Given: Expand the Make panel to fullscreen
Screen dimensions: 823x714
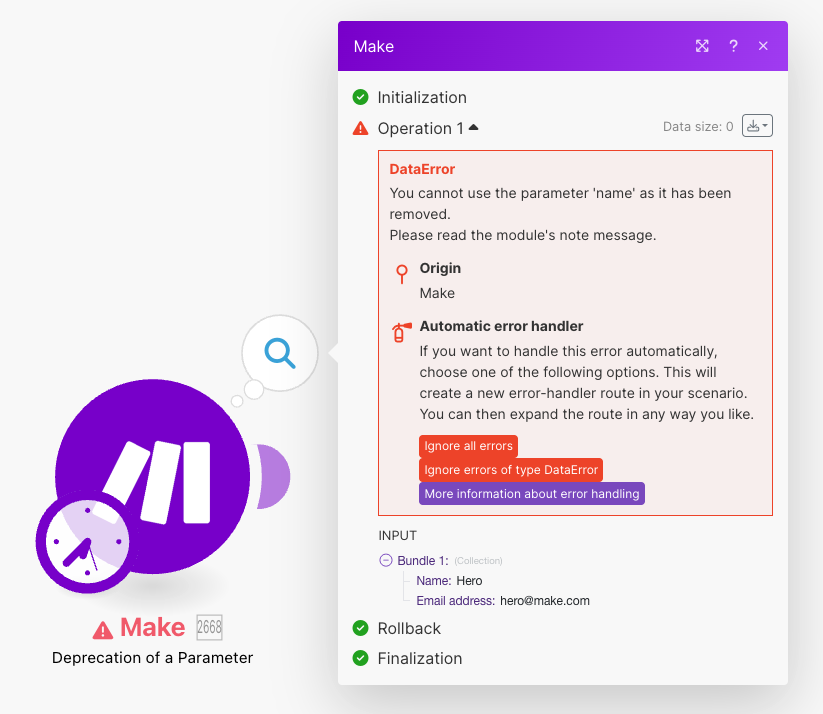Looking at the screenshot, I should coord(702,46).
